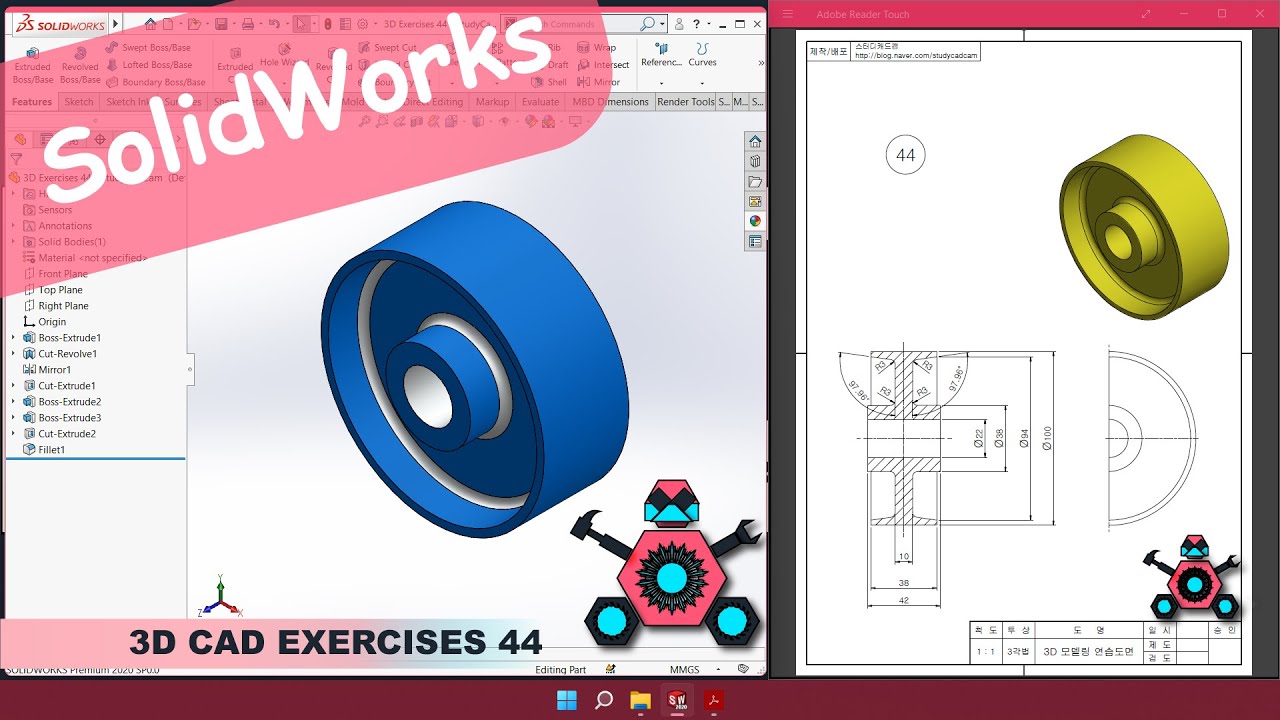The image size is (1280, 720).
Task: Expand the Solid Bodies(1) folder
Action: click(13, 242)
